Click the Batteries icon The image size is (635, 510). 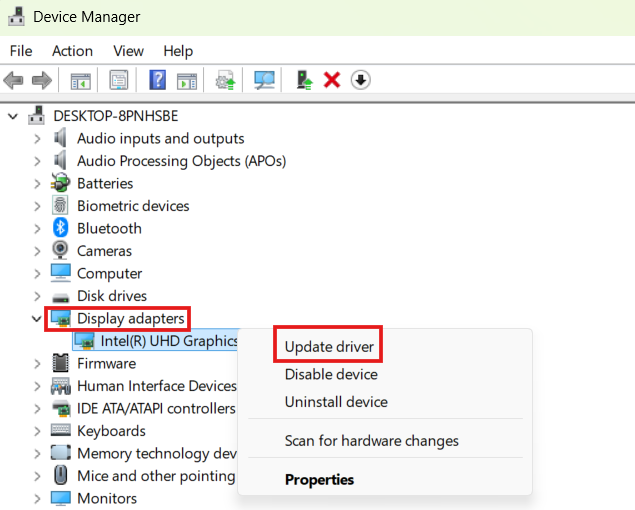point(60,183)
